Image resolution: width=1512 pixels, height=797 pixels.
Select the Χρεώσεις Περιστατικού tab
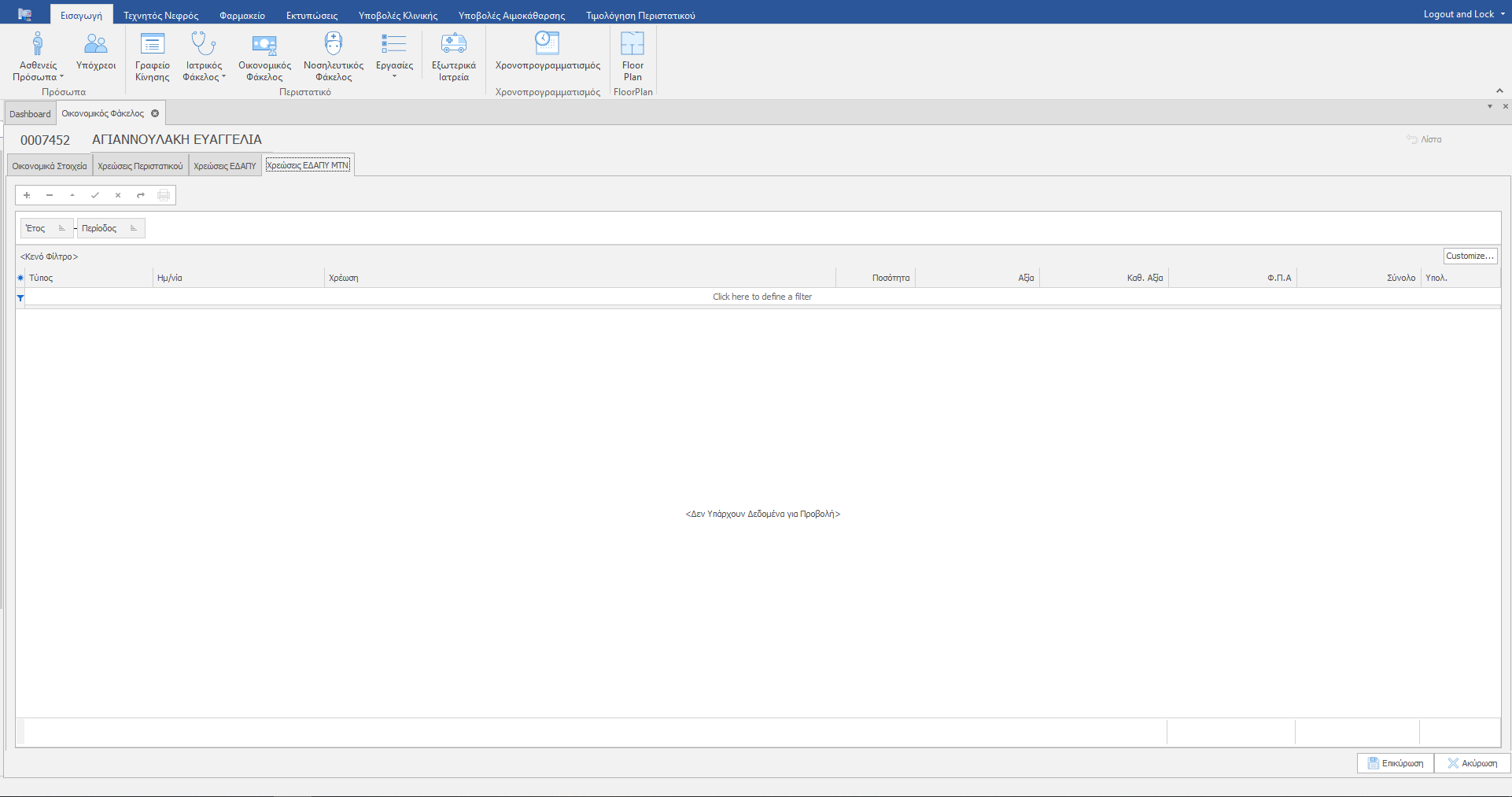[x=140, y=166]
